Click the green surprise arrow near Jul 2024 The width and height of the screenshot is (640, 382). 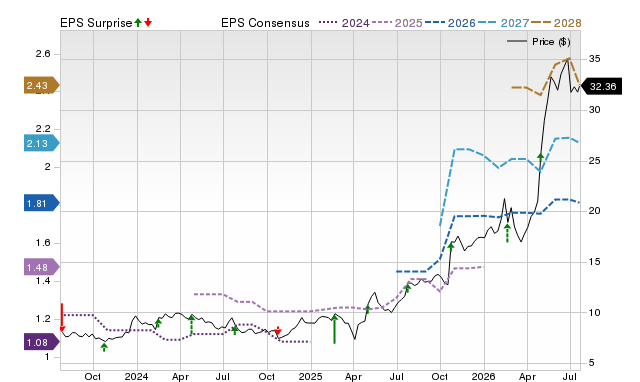click(235, 330)
